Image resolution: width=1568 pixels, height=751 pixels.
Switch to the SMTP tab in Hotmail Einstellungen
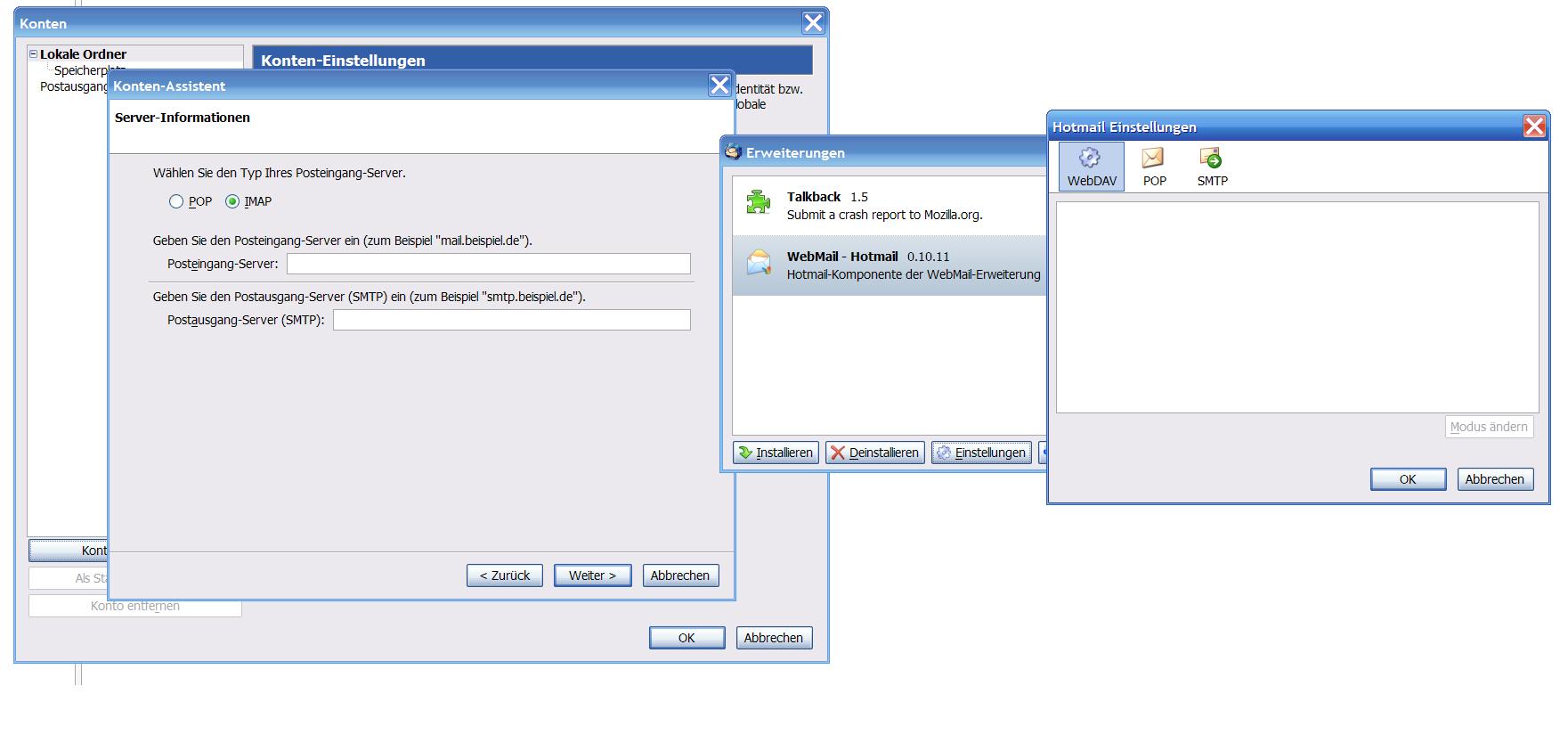pyautogui.click(x=1212, y=167)
